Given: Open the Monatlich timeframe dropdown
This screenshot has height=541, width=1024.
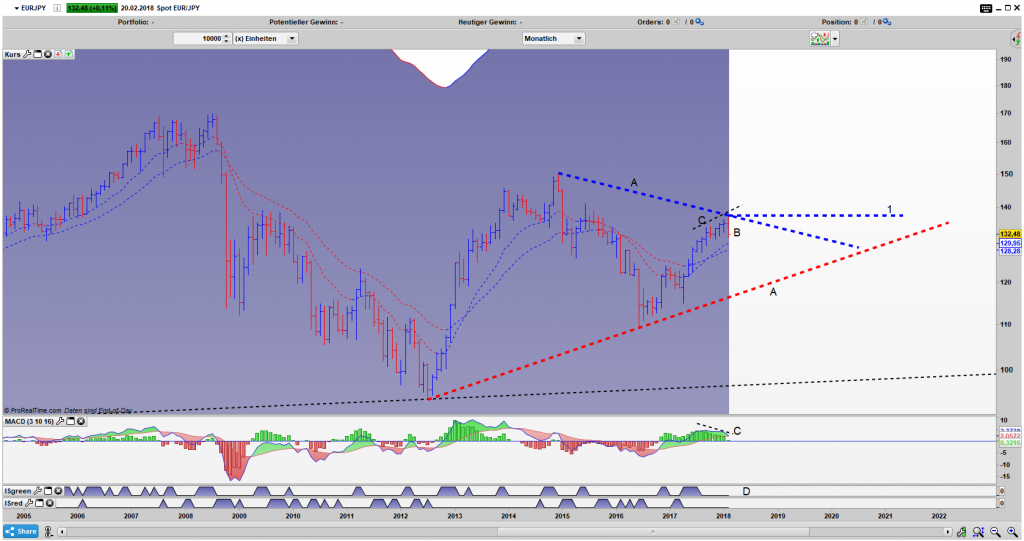Looking at the screenshot, I should point(553,39).
